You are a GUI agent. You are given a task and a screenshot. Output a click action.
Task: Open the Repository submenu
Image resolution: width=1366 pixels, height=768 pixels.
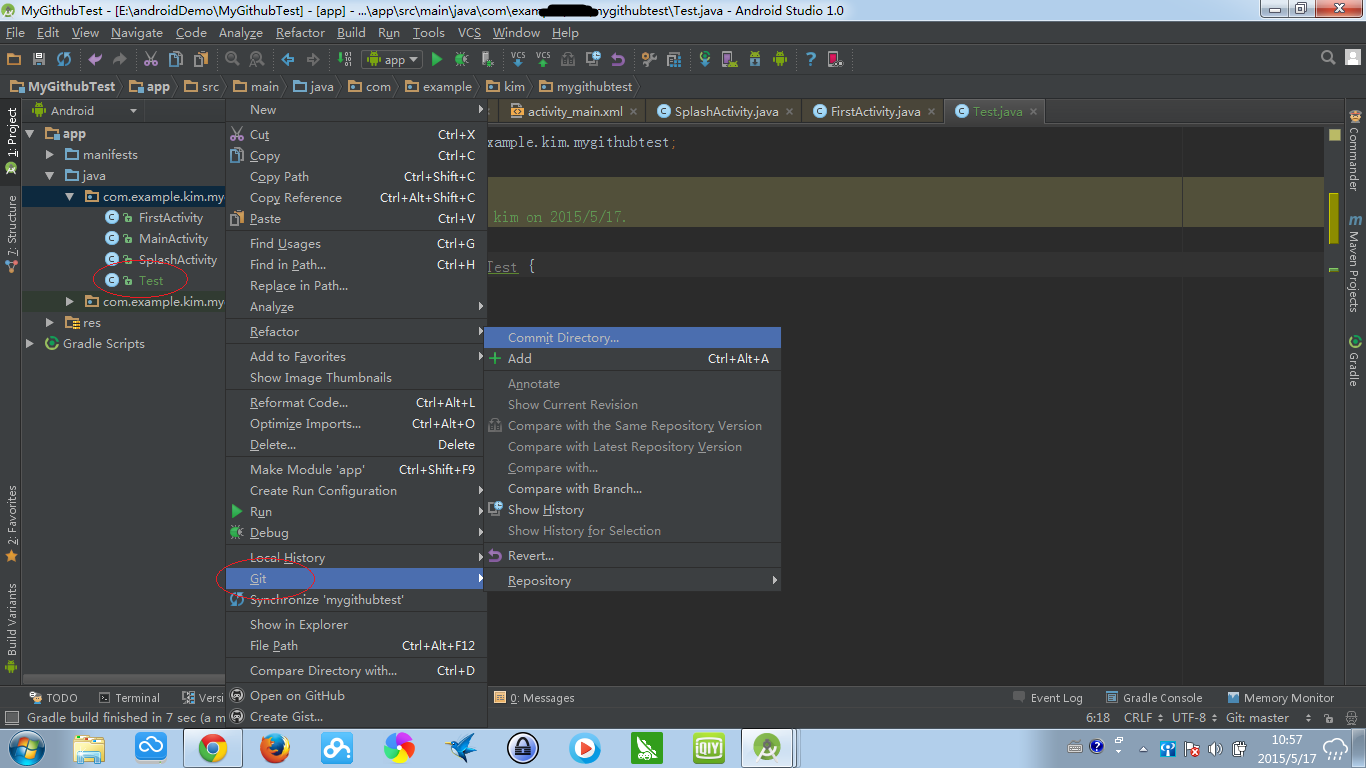click(x=632, y=581)
